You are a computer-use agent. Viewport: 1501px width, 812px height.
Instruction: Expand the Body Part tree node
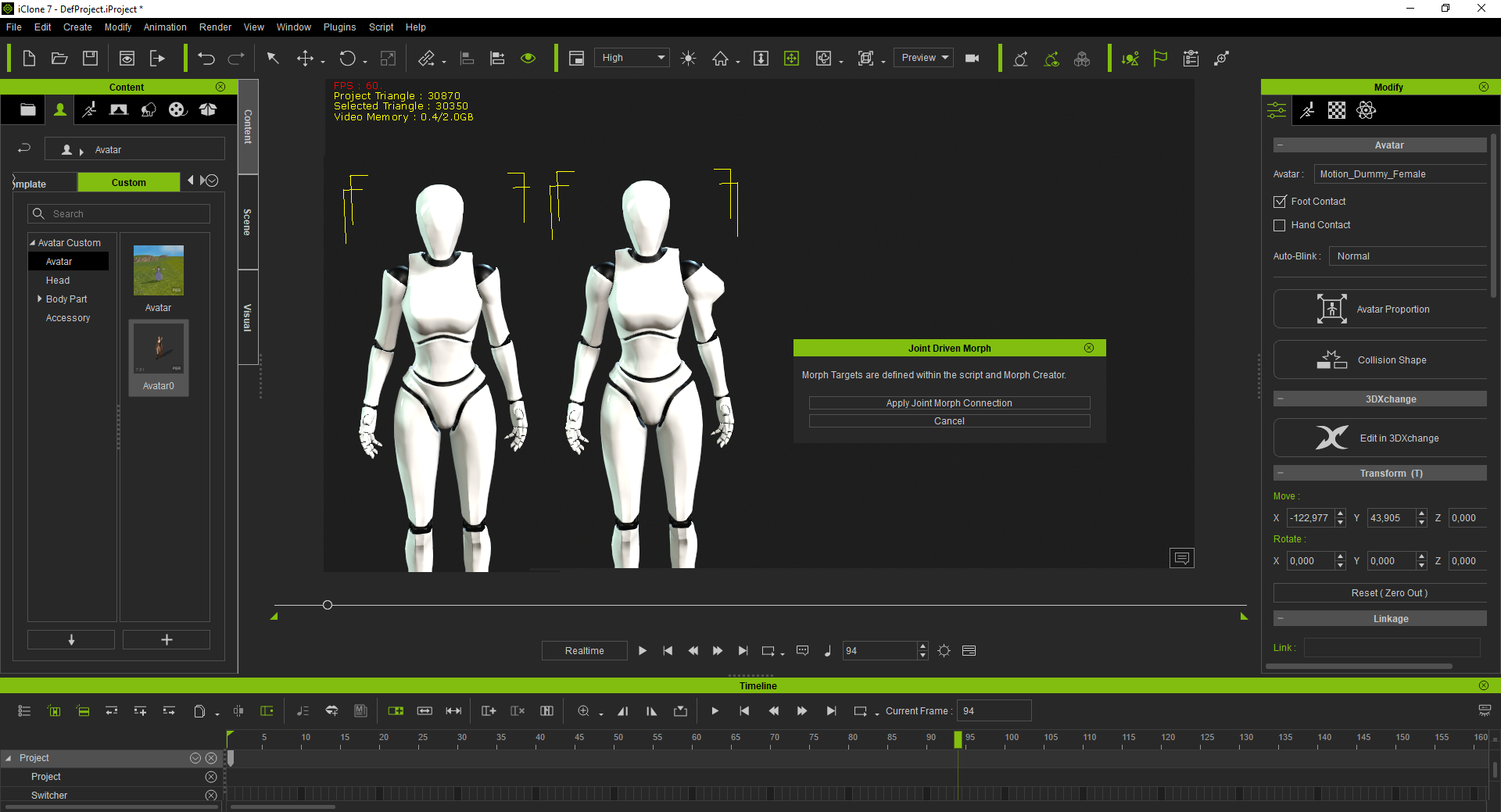[39, 299]
